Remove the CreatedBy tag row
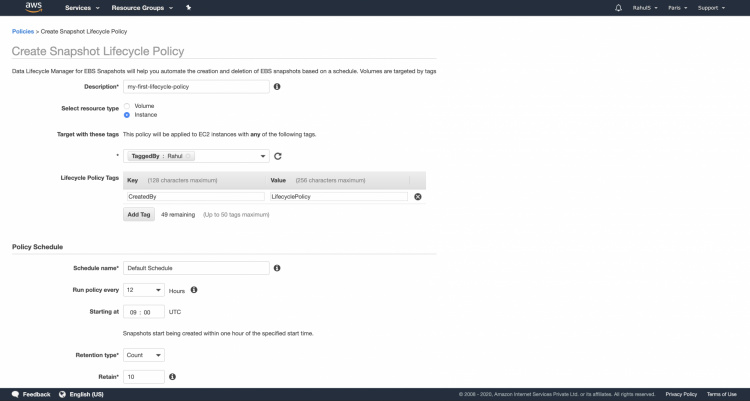This screenshot has width=750, height=401. pyautogui.click(x=418, y=197)
